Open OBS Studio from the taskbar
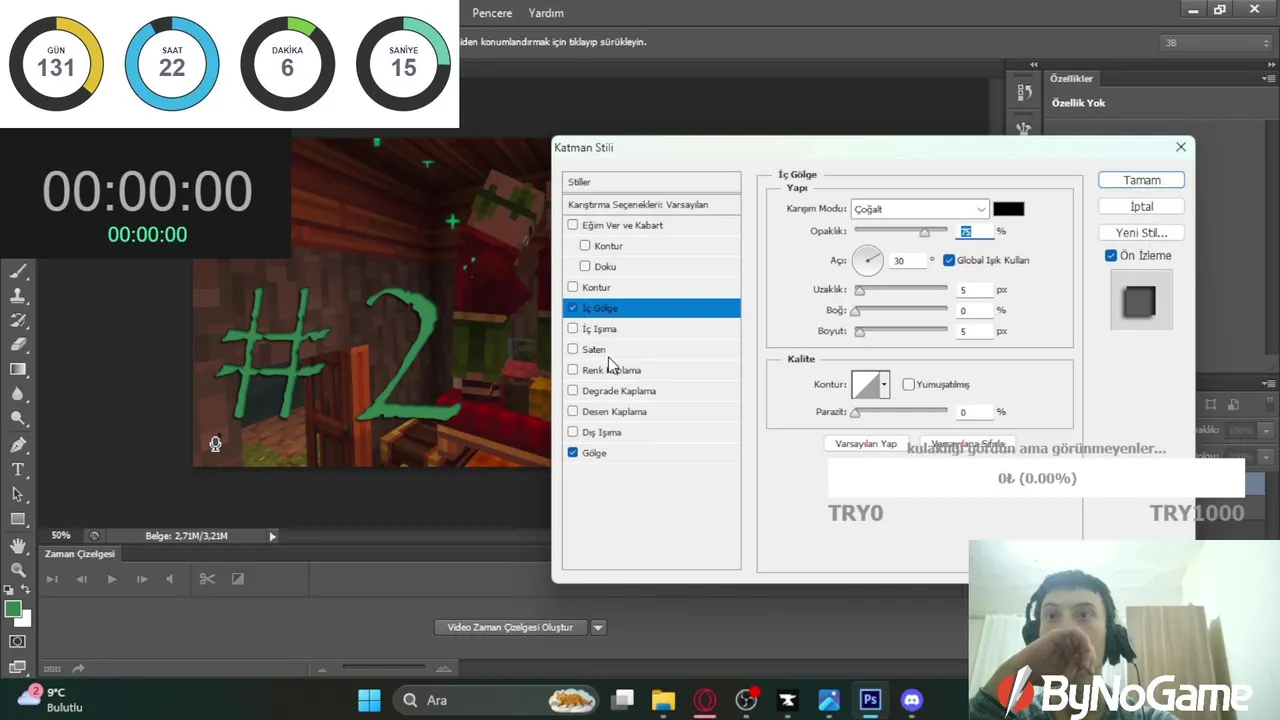This screenshot has width=1280, height=720. coord(746,700)
